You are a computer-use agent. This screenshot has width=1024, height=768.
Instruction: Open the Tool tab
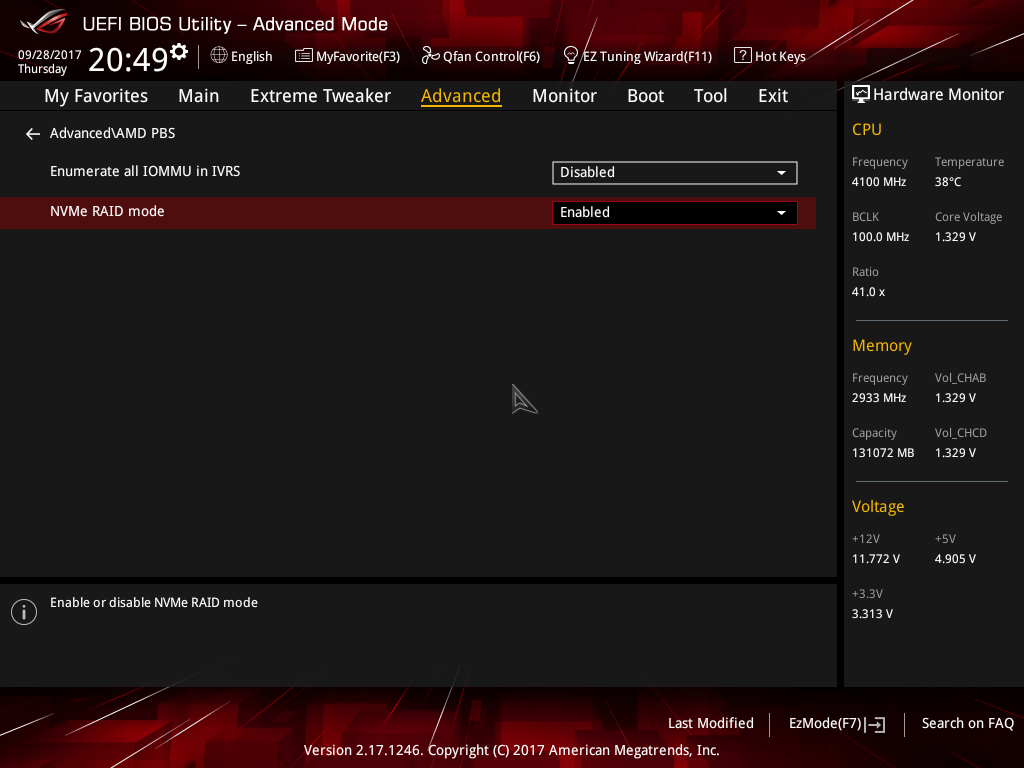tap(710, 96)
